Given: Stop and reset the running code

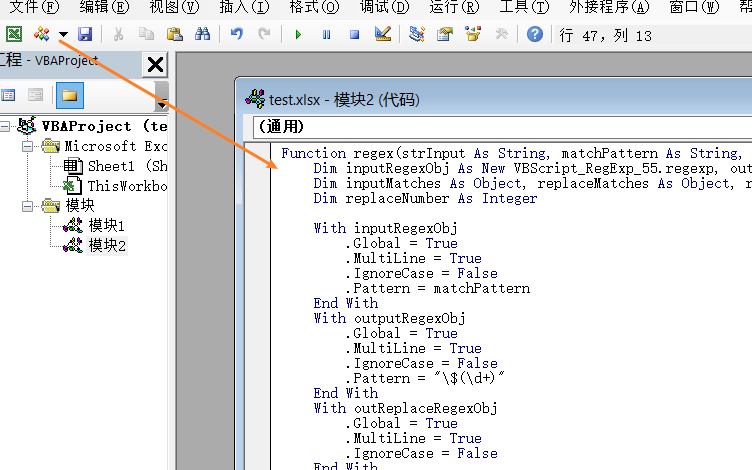Looking at the screenshot, I should (x=354, y=35).
